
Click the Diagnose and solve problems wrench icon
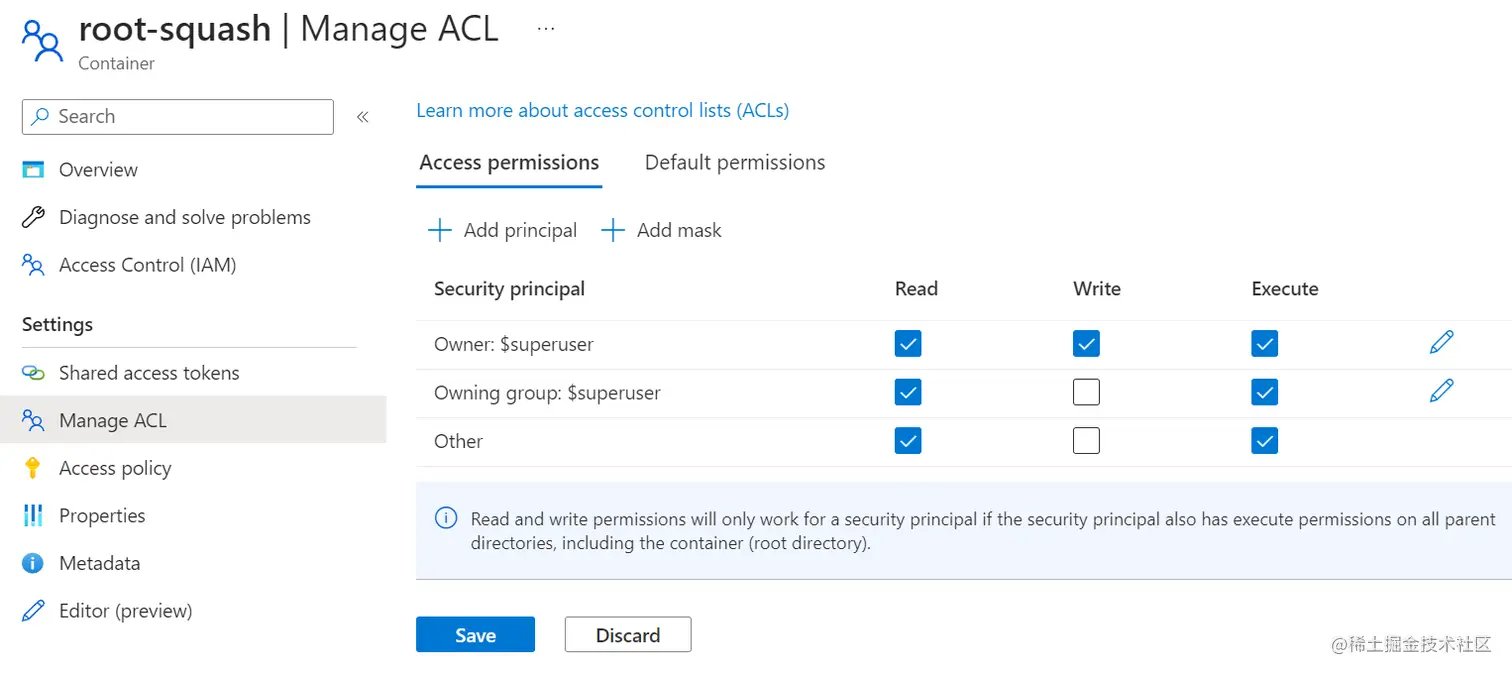coord(33,218)
